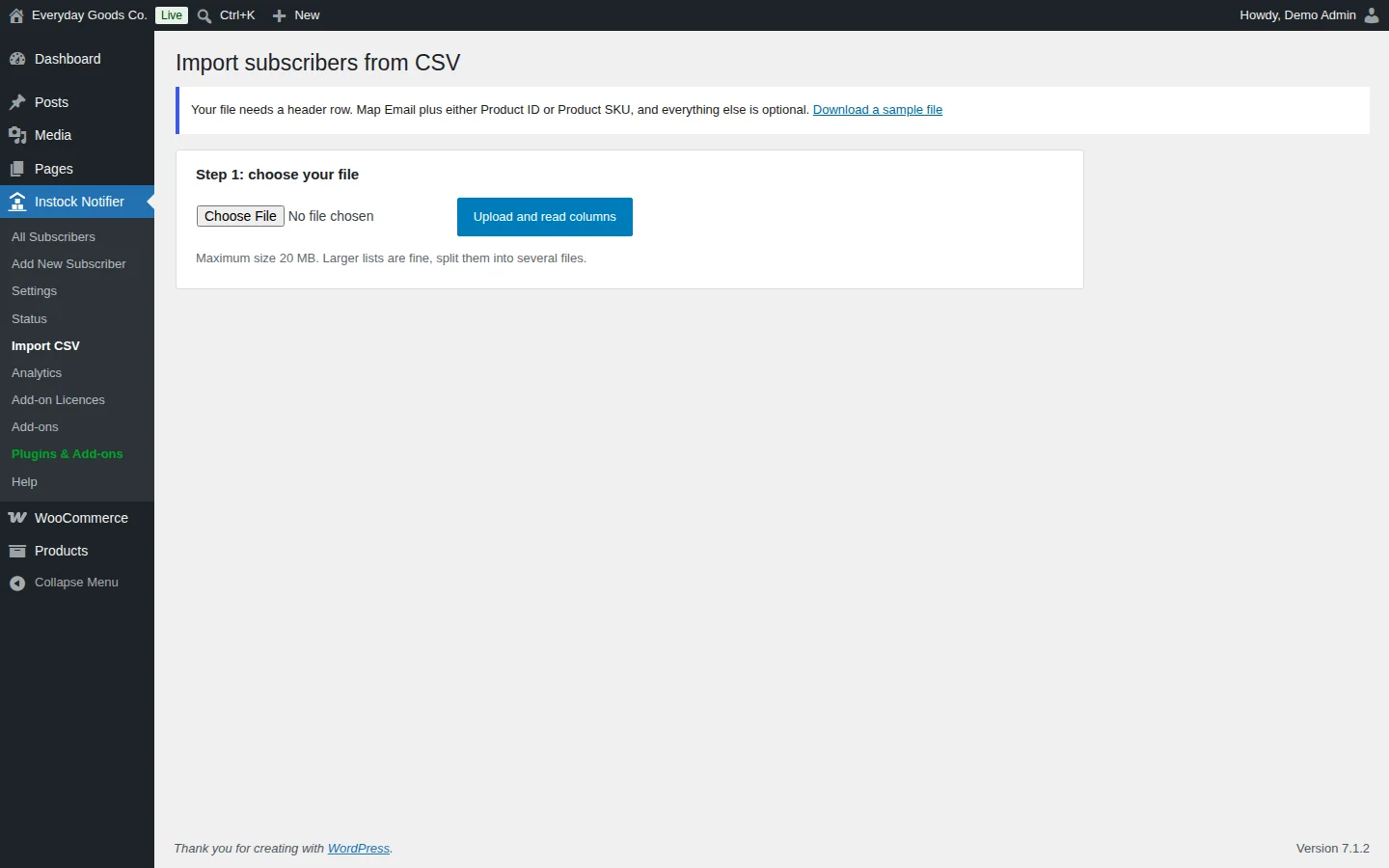1389x868 pixels.
Task: Click the Products archive box icon
Action: 17,551
